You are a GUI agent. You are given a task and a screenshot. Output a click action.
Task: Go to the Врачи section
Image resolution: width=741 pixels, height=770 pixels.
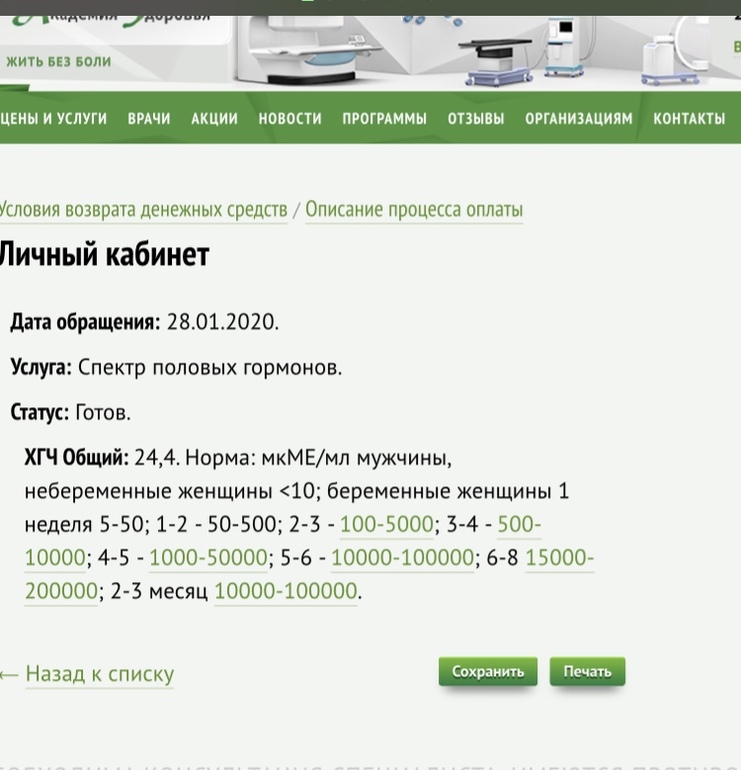pos(149,118)
